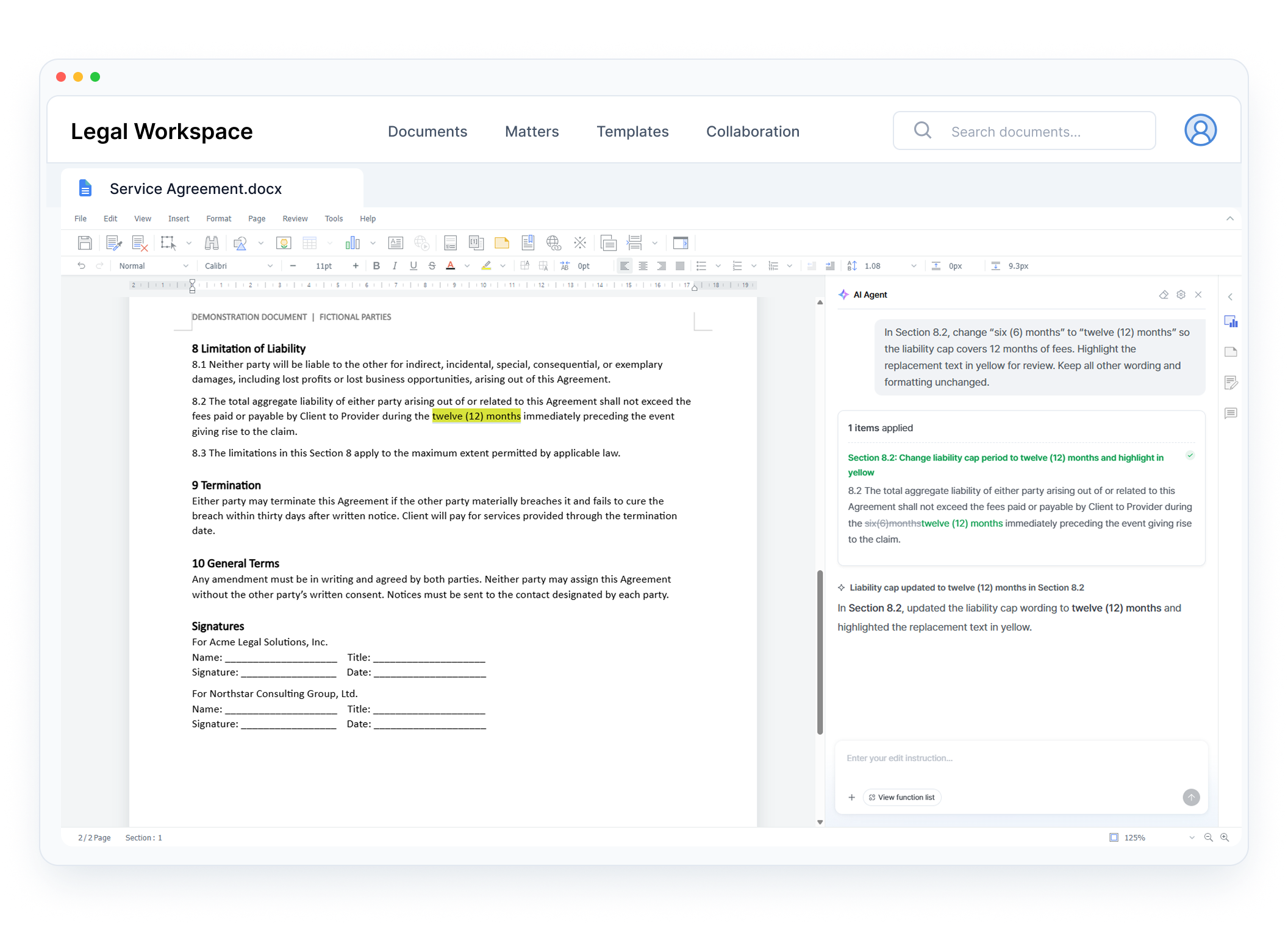
Task: Click the Save document icon
Action: 85,243
